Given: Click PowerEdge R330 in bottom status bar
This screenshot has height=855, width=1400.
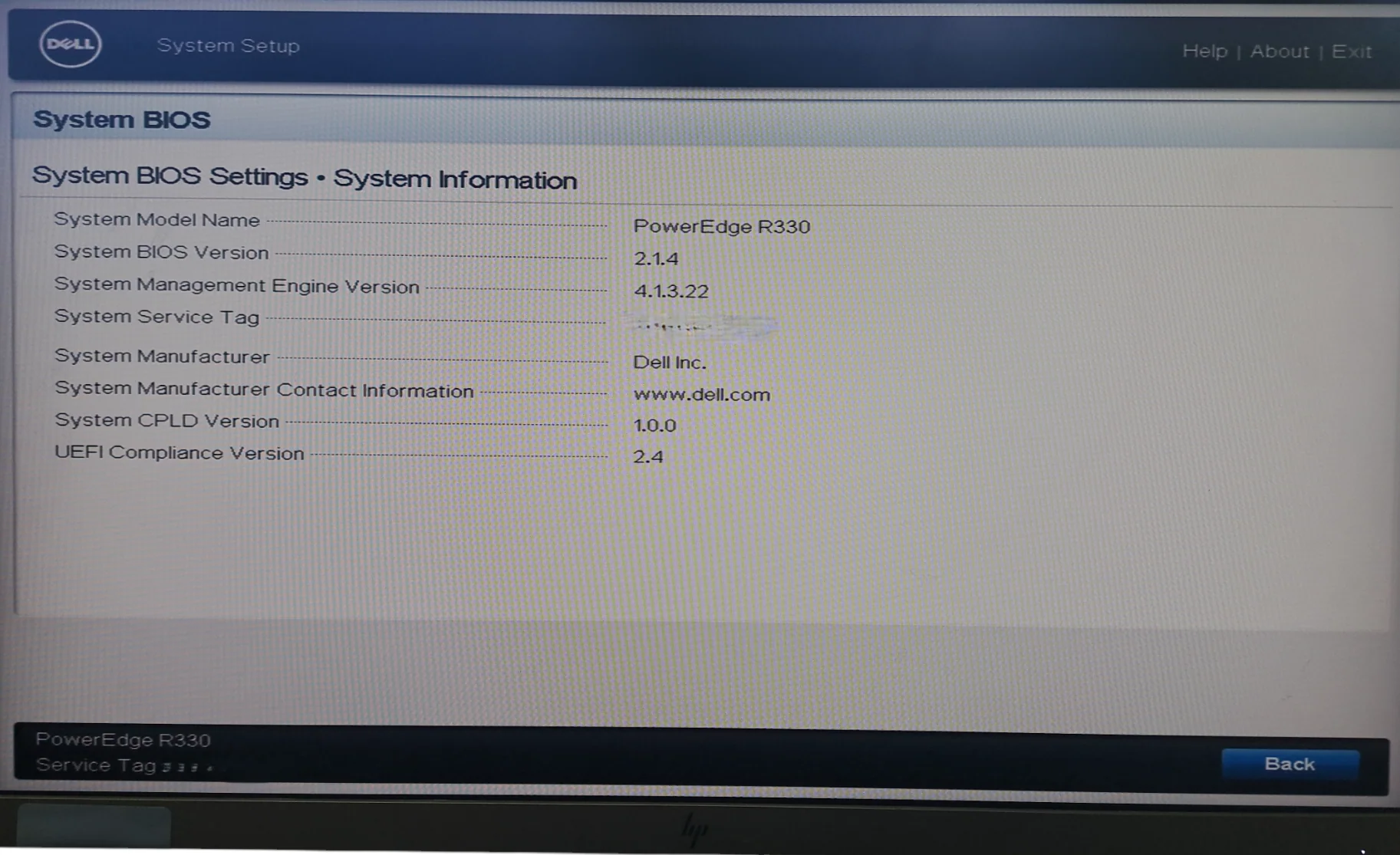Looking at the screenshot, I should point(123,740).
